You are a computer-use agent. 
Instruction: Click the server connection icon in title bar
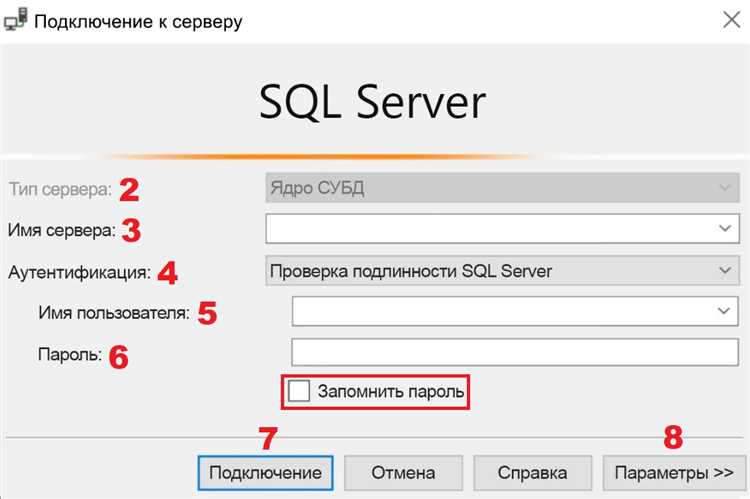coord(16,20)
